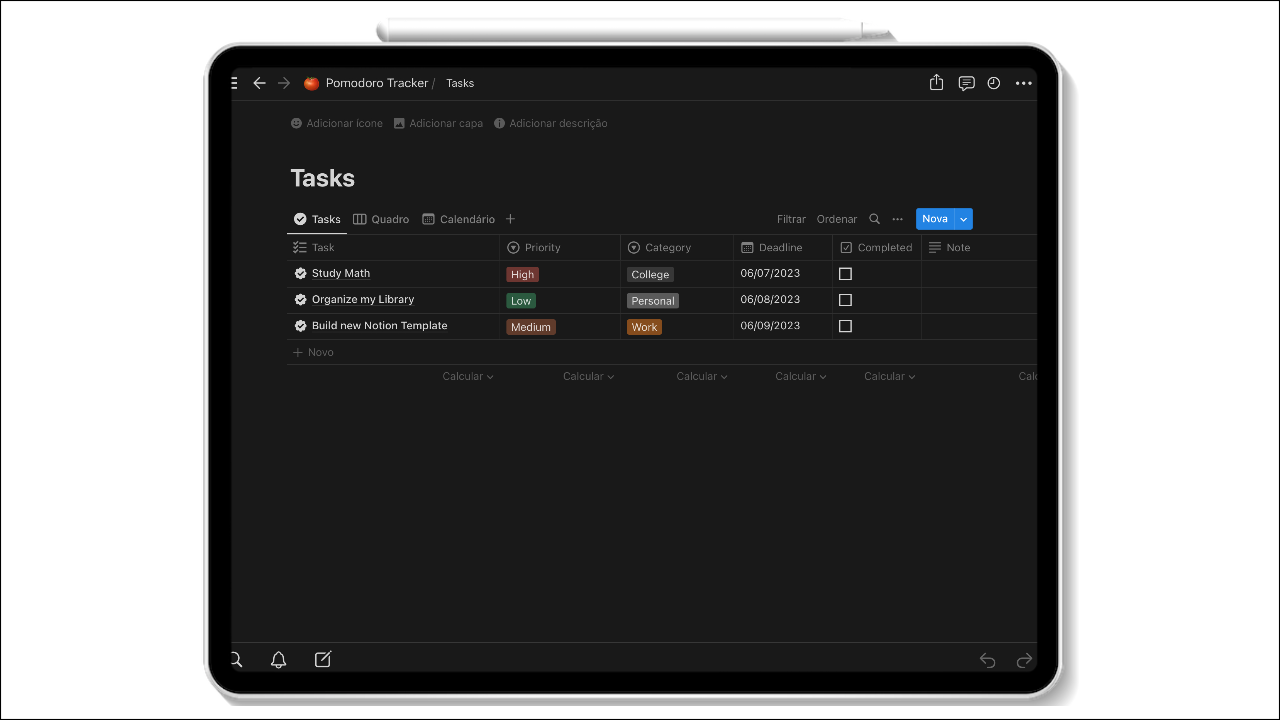Screen dimensions: 1280x720
Task: Click the red High priority tag
Action: 522,274
